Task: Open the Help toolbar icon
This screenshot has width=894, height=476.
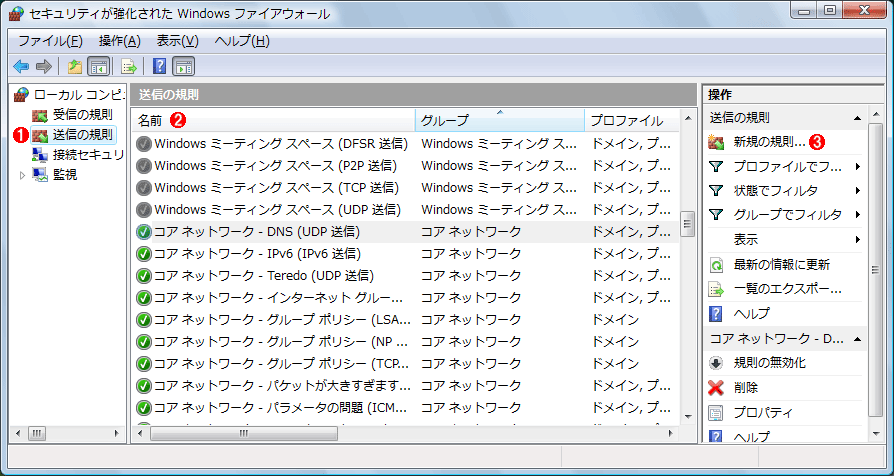Action: [x=160, y=67]
